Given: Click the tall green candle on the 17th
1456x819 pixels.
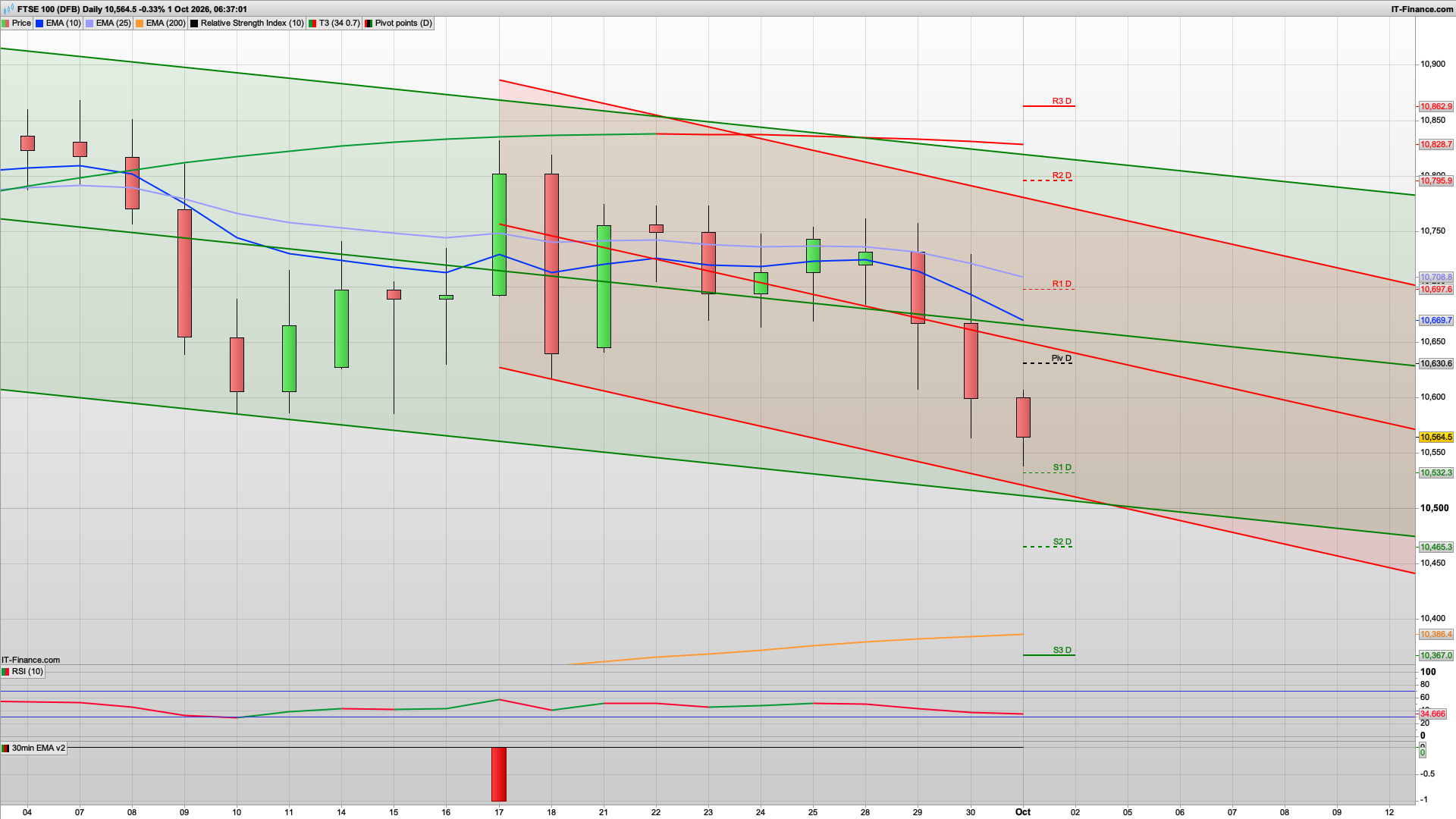Looking at the screenshot, I should tap(499, 234).
